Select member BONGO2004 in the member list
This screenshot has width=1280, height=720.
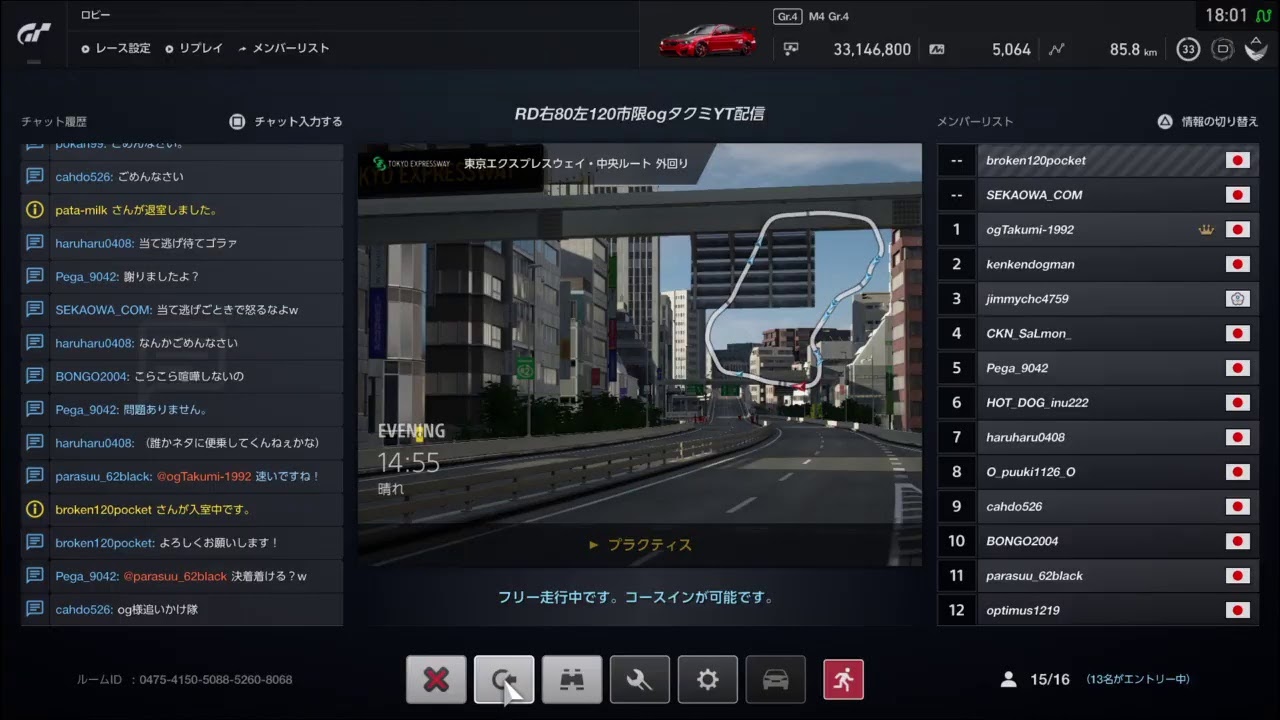(x=1098, y=541)
